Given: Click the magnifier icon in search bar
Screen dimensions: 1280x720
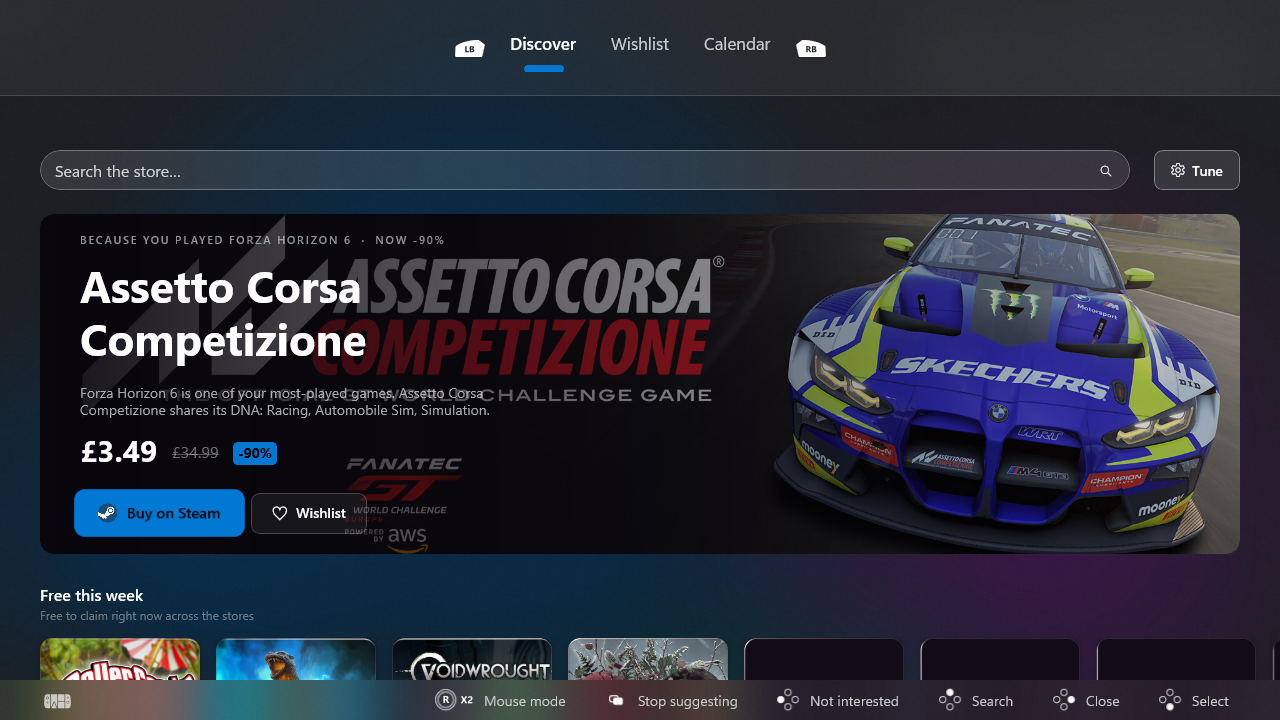Looking at the screenshot, I should tap(1106, 171).
